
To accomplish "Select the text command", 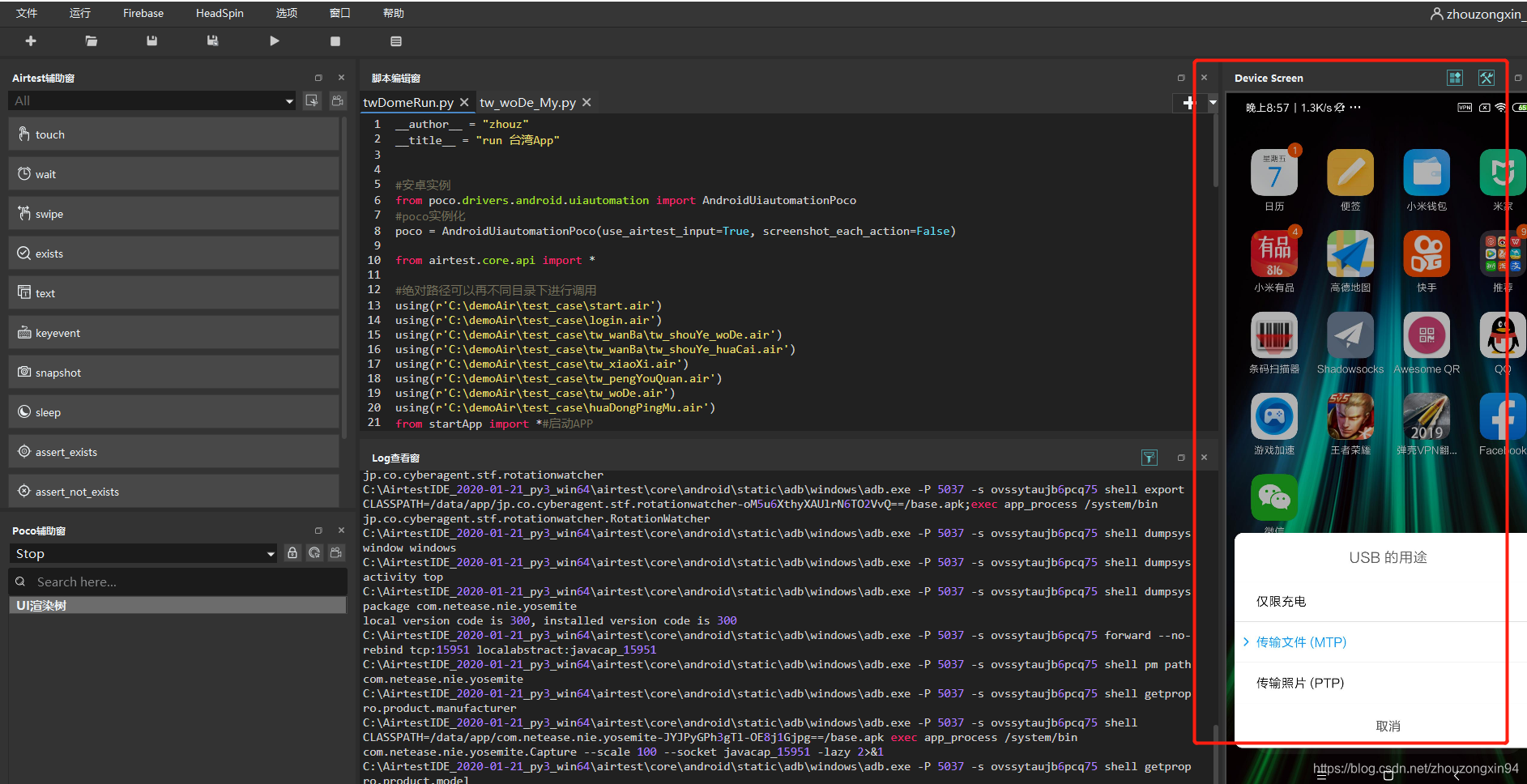I will point(174,293).
